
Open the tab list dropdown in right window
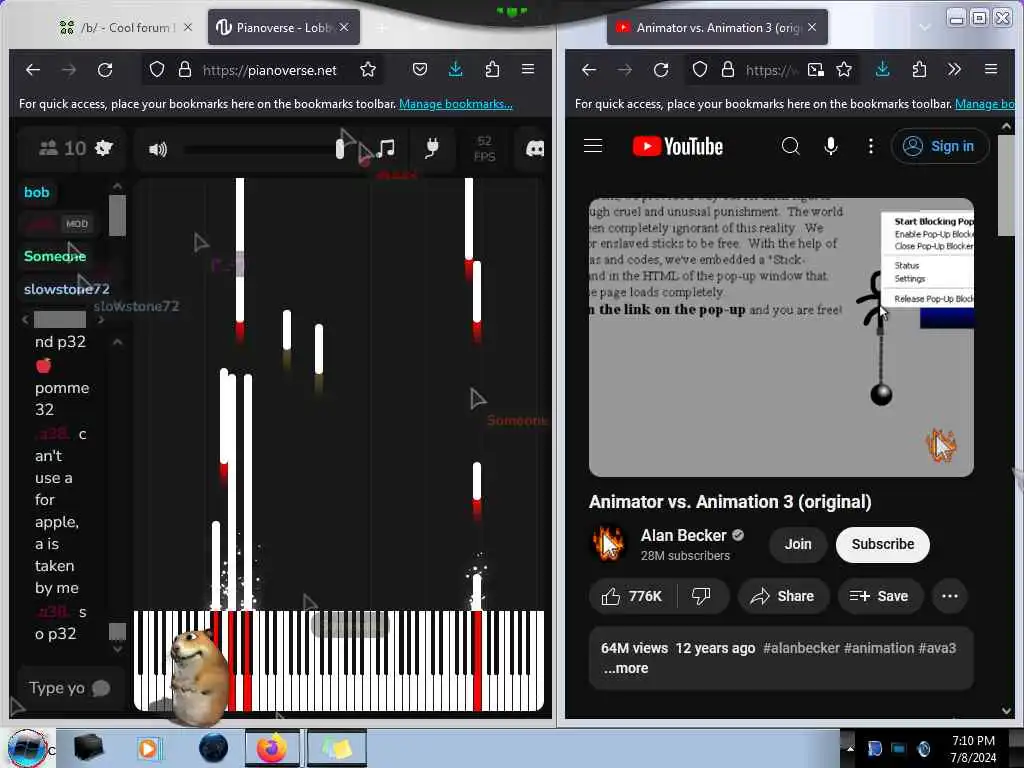[x=925, y=27]
